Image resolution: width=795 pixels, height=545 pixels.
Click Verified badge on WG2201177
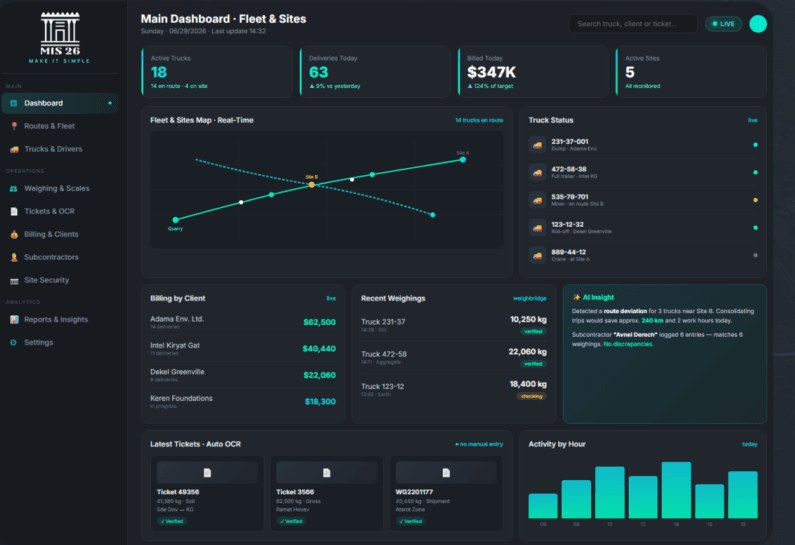click(x=411, y=521)
